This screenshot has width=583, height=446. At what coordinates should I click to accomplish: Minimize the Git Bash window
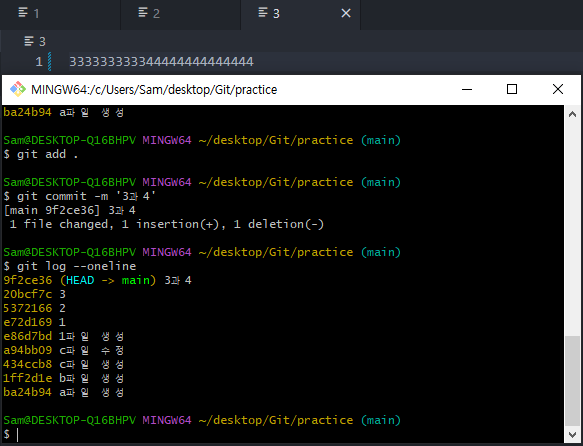click(x=467, y=89)
